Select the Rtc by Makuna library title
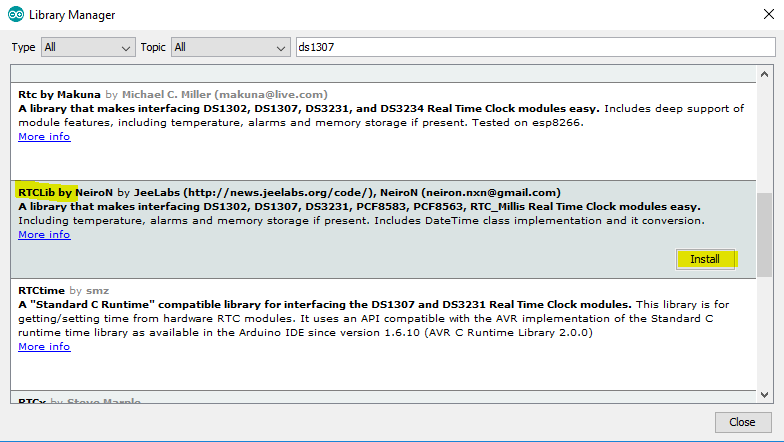 pyautogui.click(x=60, y=94)
